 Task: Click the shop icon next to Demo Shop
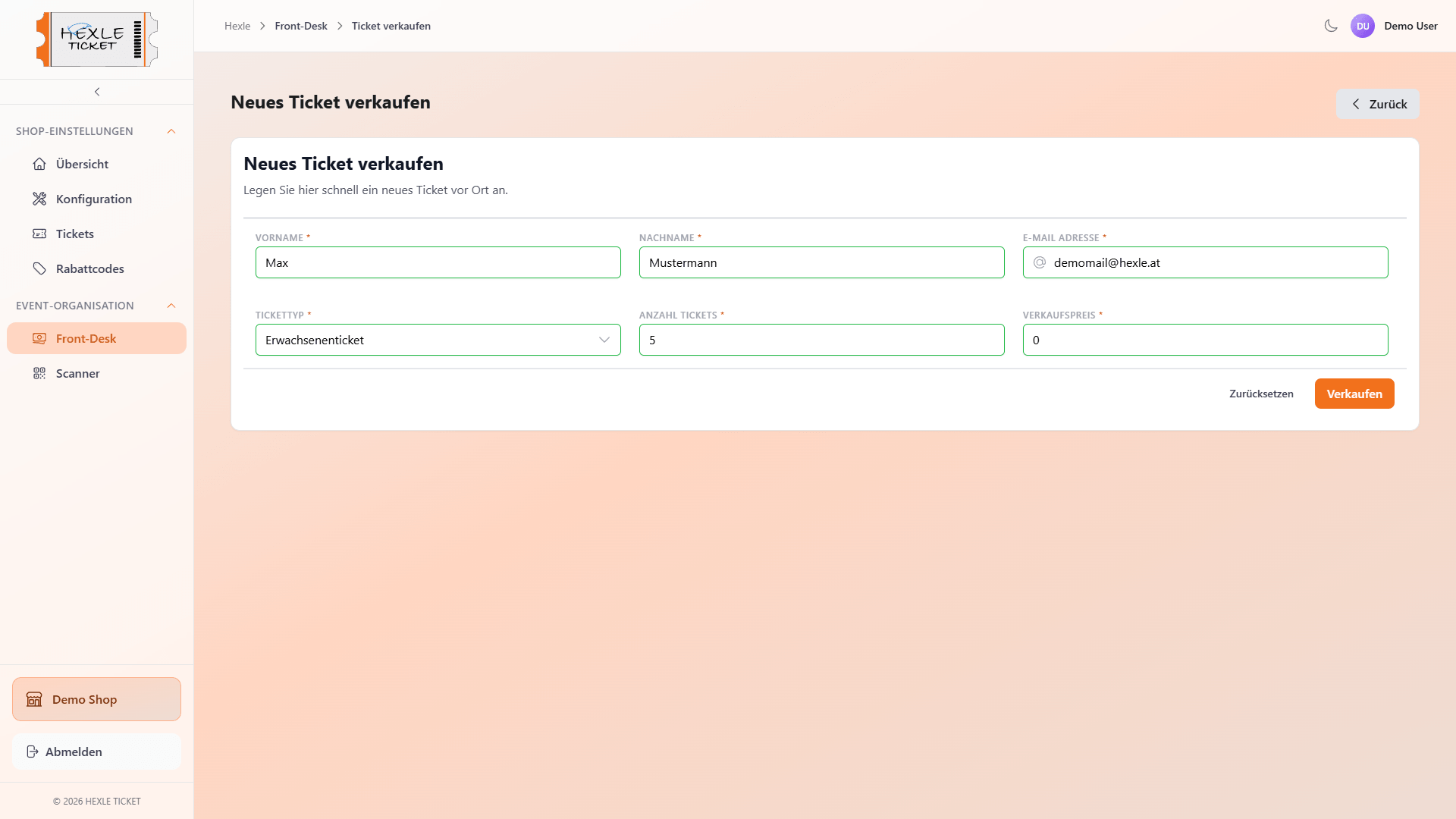35,699
